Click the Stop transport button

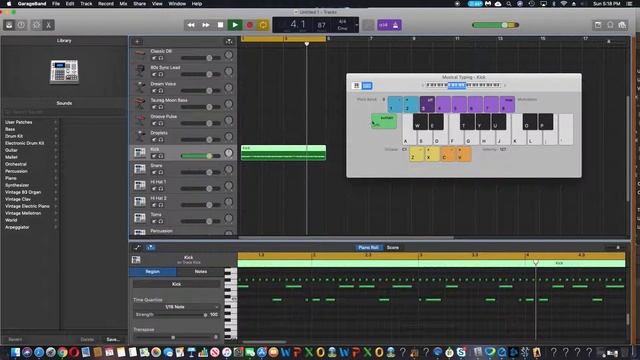click(x=220, y=25)
